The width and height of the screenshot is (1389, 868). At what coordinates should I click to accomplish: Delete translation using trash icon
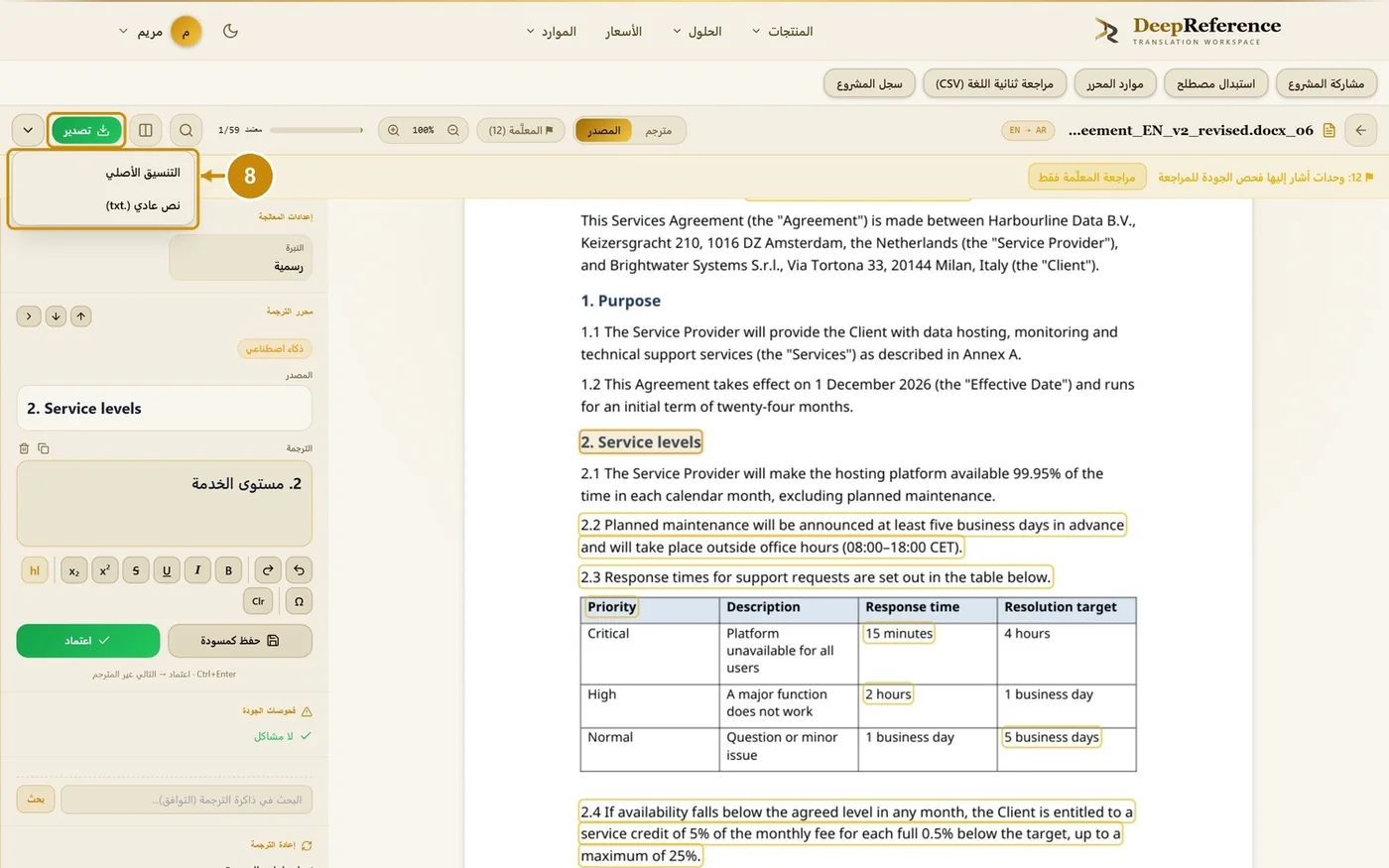(24, 448)
